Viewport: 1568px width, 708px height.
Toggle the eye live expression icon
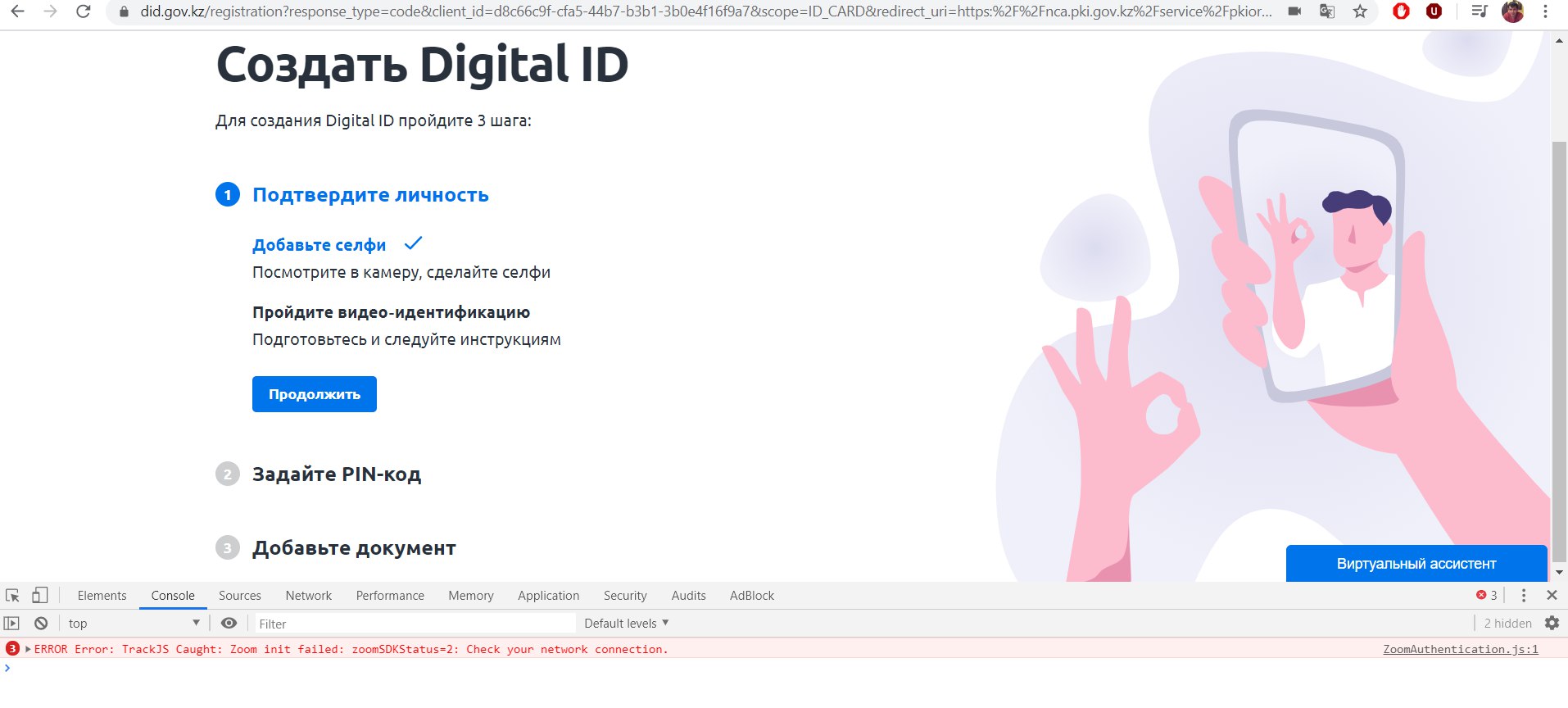[x=229, y=624]
